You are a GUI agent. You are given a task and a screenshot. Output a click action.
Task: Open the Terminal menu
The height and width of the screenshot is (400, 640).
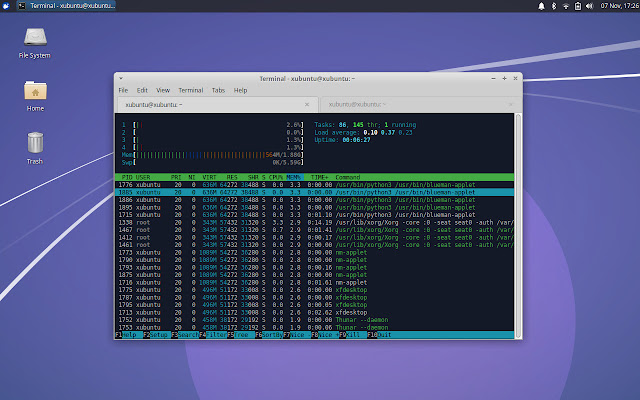click(191, 90)
